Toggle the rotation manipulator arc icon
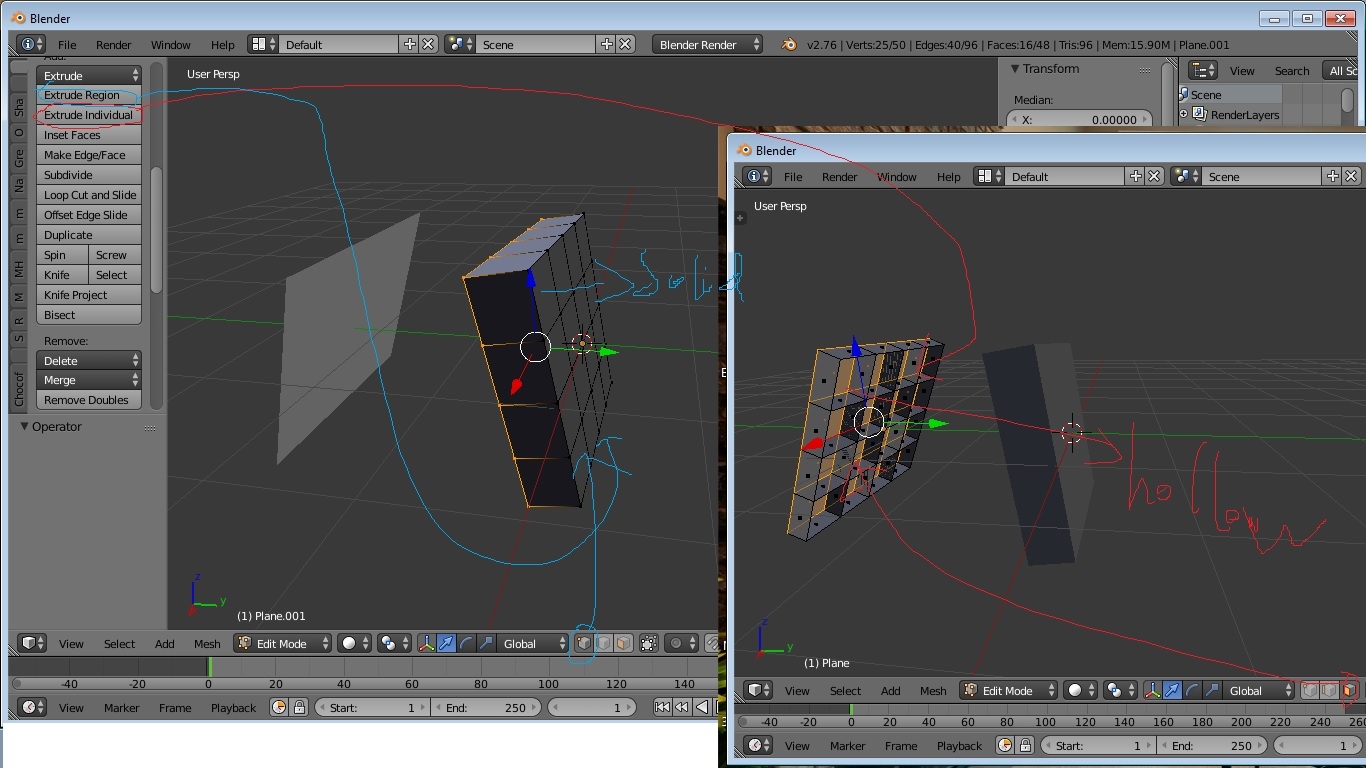1366x768 pixels. 464,643
